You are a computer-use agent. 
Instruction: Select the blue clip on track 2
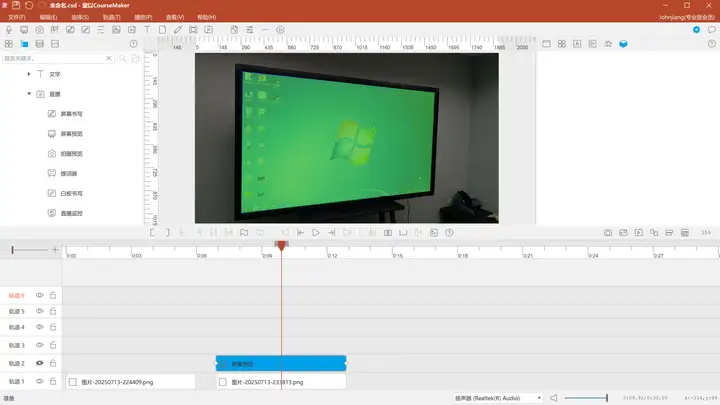point(281,363)
